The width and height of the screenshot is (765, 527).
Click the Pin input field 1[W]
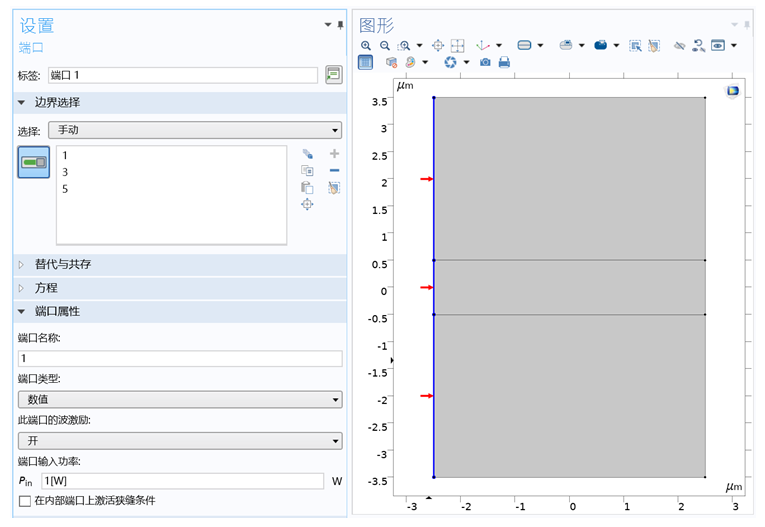tap(182, 481)
